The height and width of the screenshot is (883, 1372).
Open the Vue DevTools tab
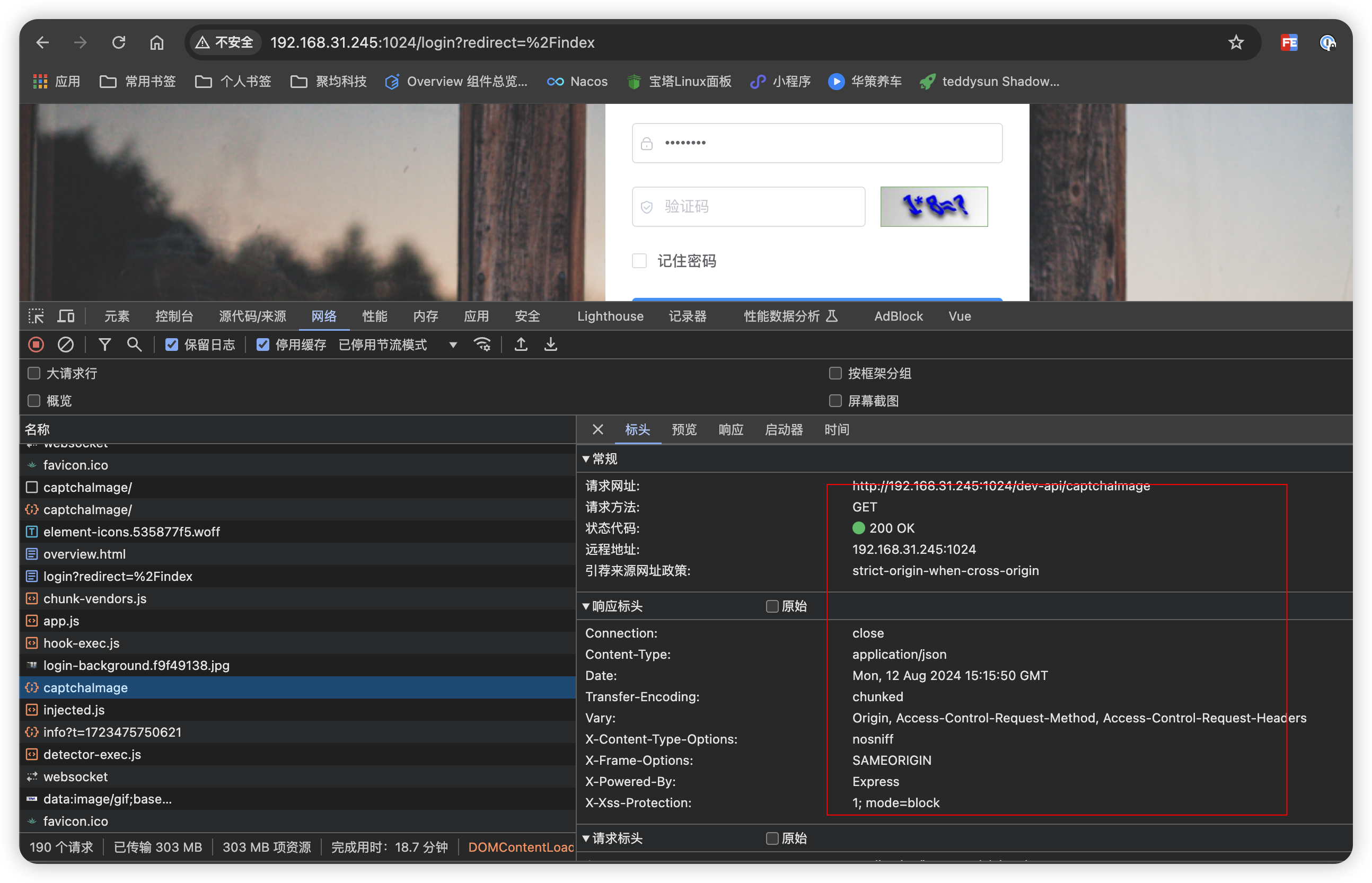point(959,316)
